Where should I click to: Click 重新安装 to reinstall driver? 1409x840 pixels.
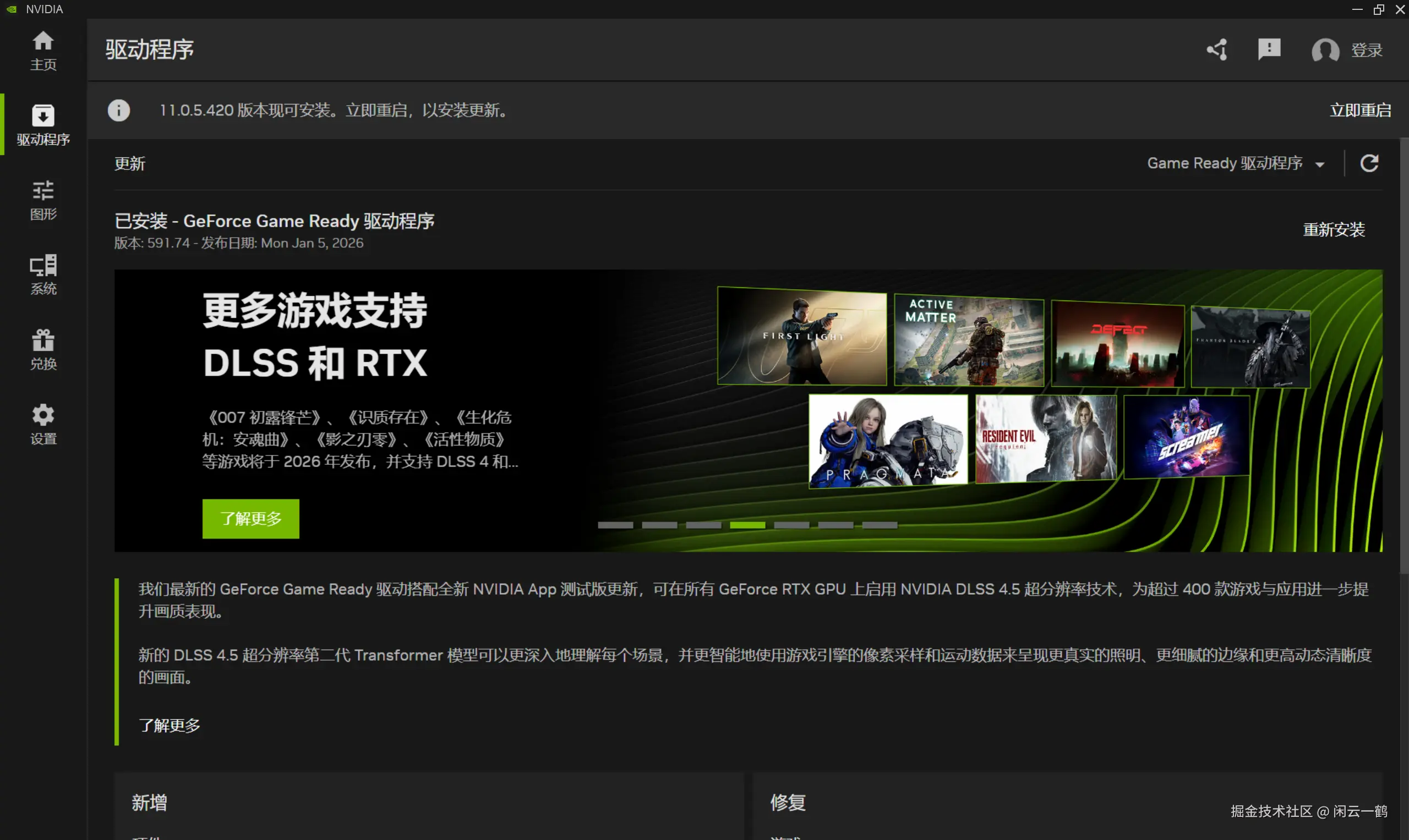coord(1334,230)
